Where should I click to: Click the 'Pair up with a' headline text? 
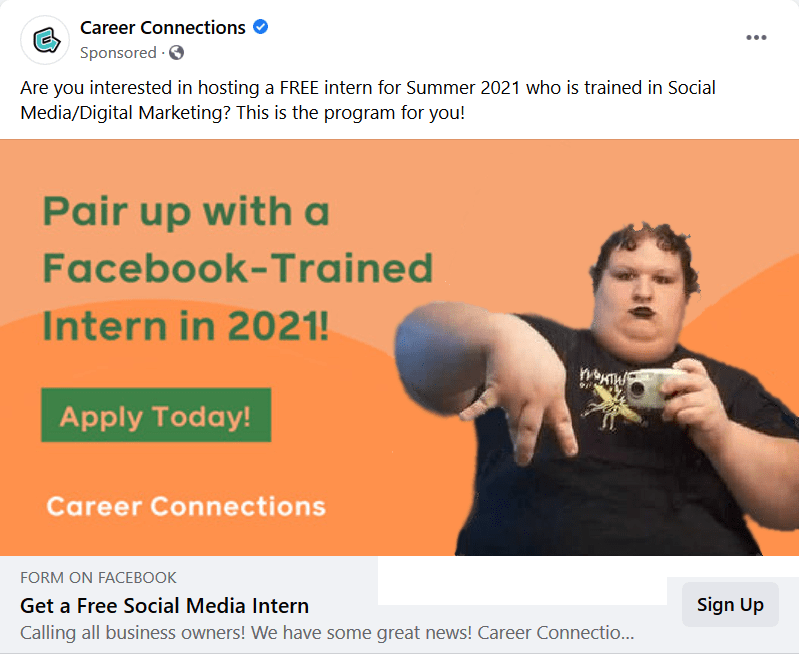point(186,212)
